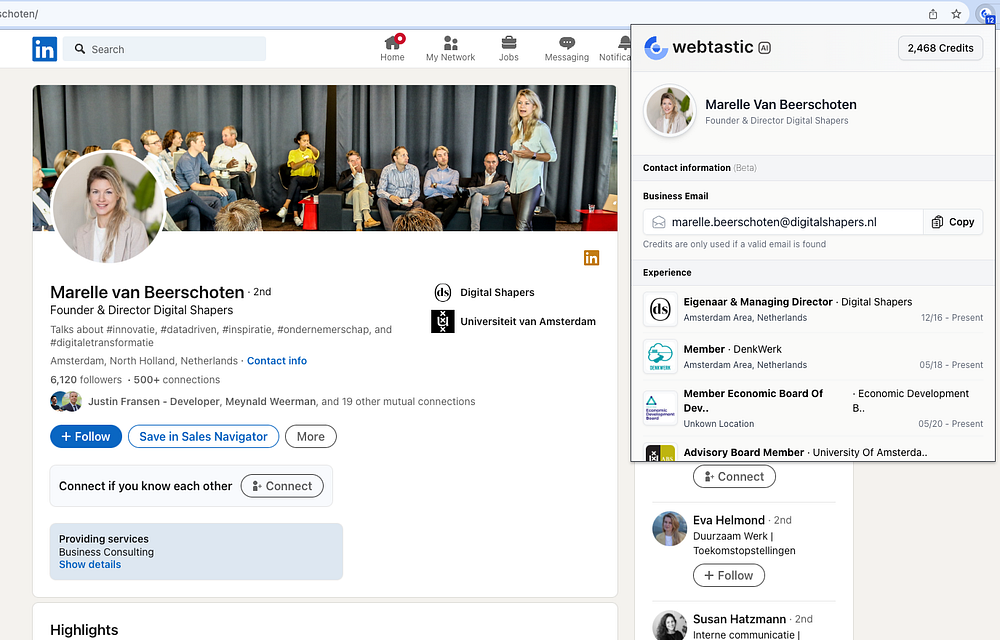The height and width of the screenshot is (640, 1000).
Task: Copy the business email address
Action: tap(953, 222)
